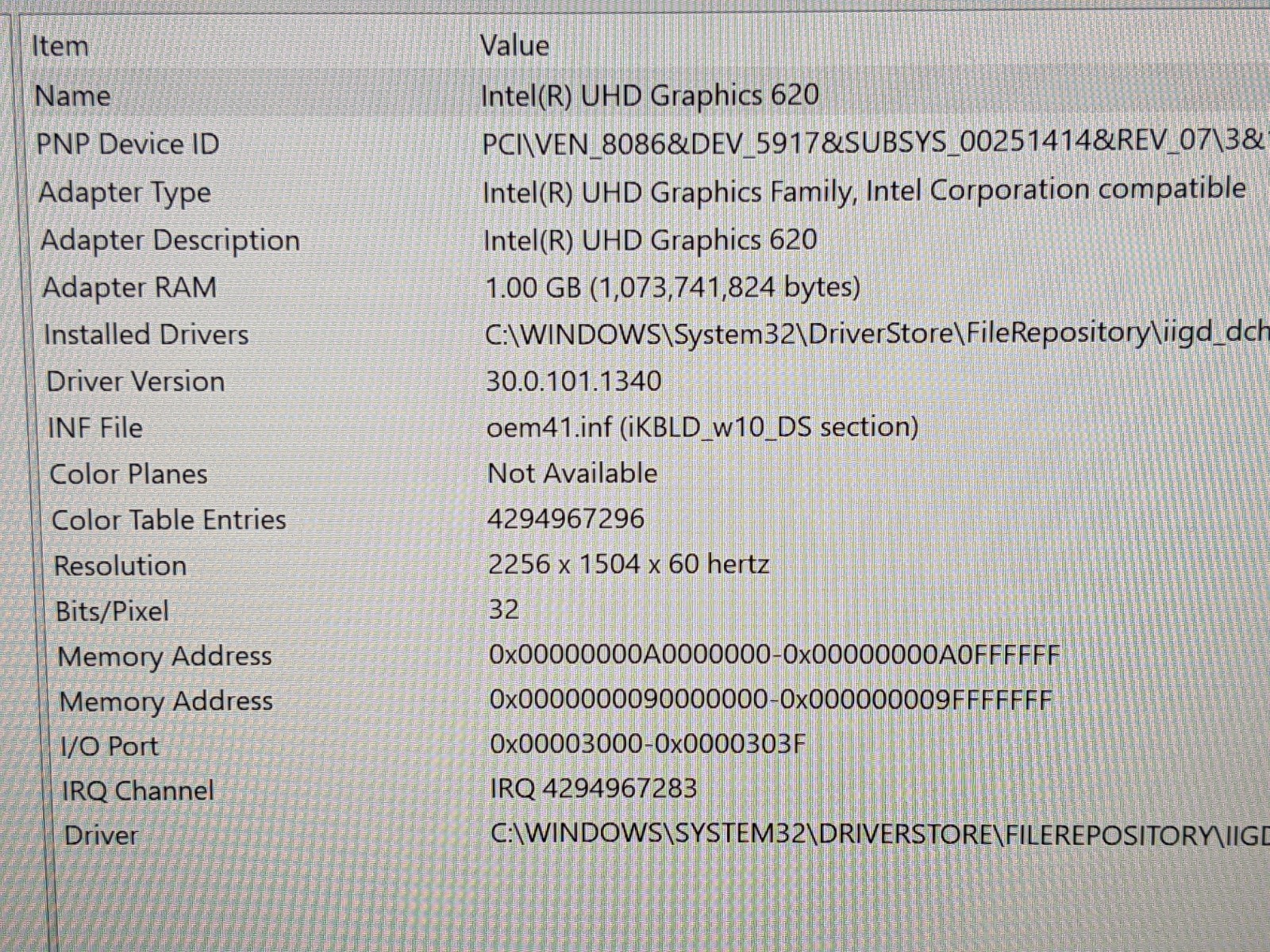1270x952 pixels.
Task: Select the 'Resolution' row label
Action: 120,566
